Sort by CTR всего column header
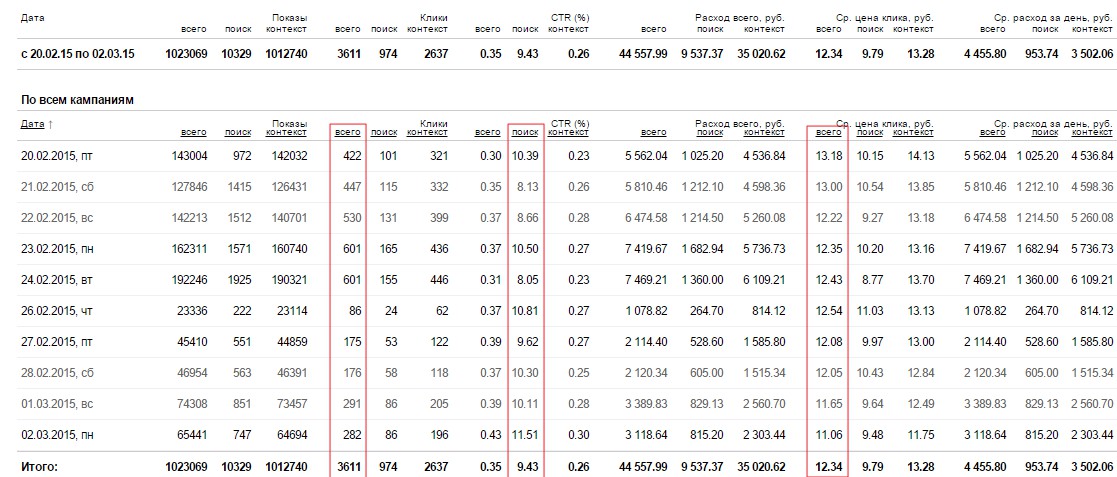This screenshot has height=477, width=1117. pos(488,132)
